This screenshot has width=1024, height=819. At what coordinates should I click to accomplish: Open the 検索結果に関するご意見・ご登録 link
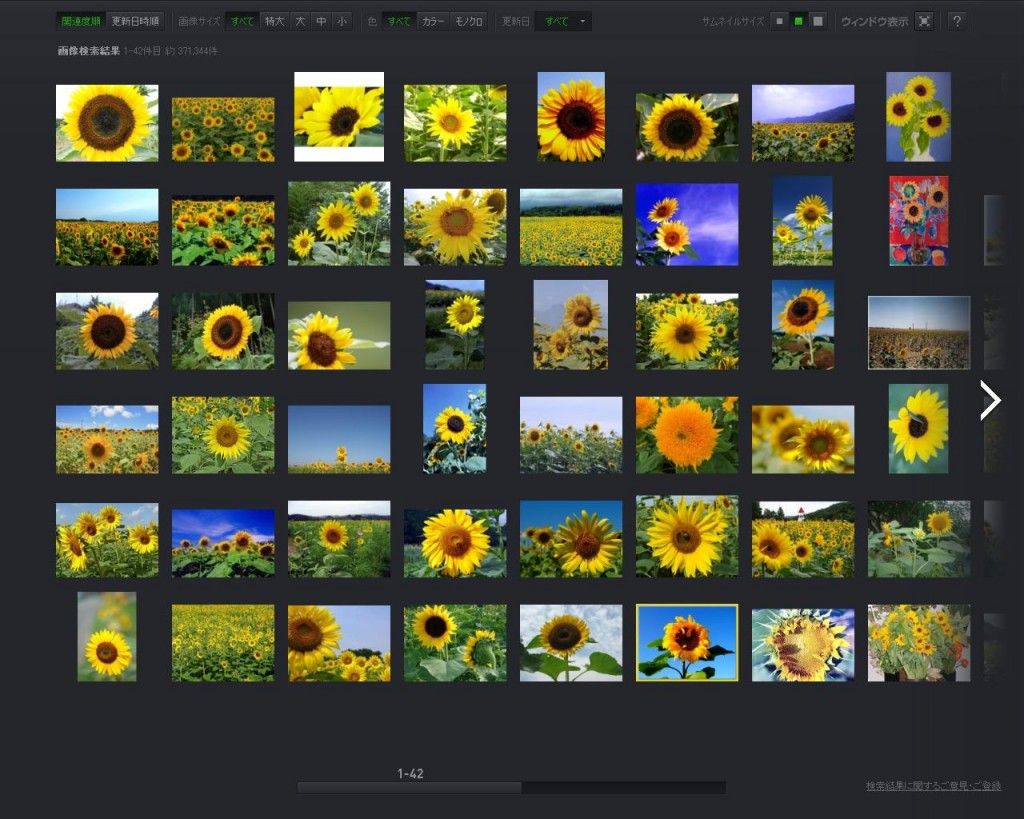pos(933,786)
